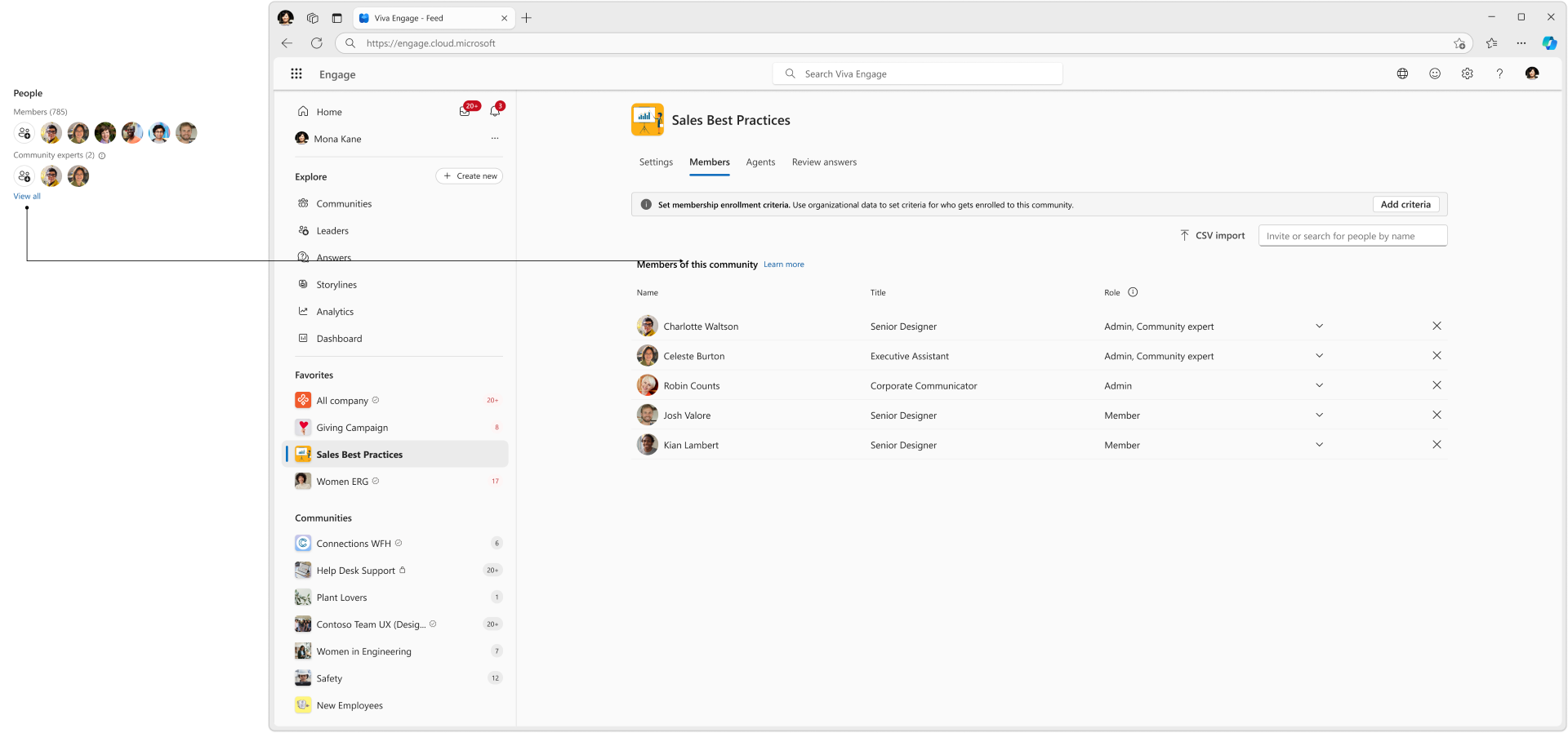The height and width of the screenshot is (733, 1568).
Task: Go to Home in the sidebar
Action: [x=329, y=112]
